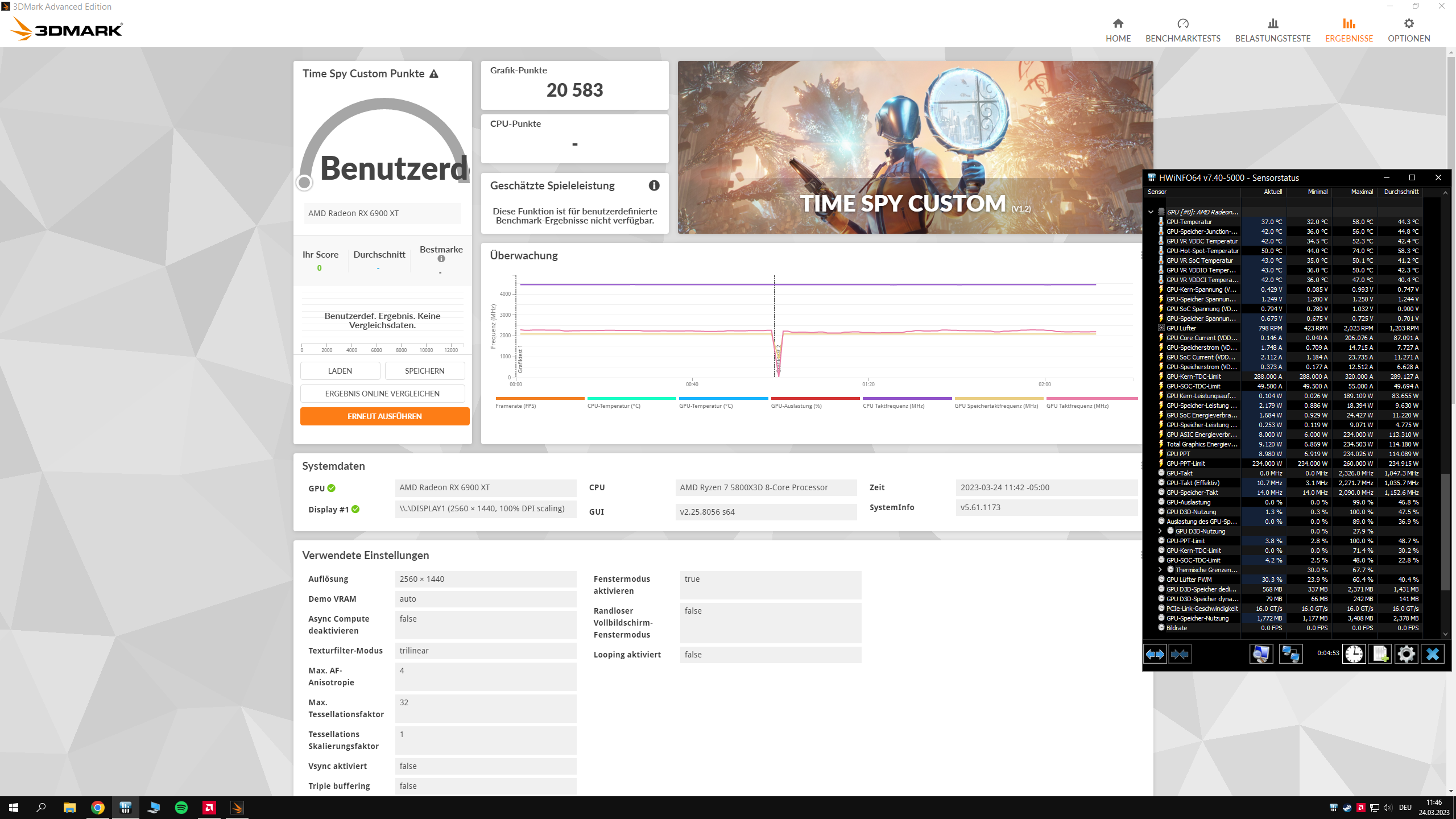Click ERGEBNIS ONLINE VERGLEICHEN button
The image size is (1456, 819).
click(x=382, y=394)
